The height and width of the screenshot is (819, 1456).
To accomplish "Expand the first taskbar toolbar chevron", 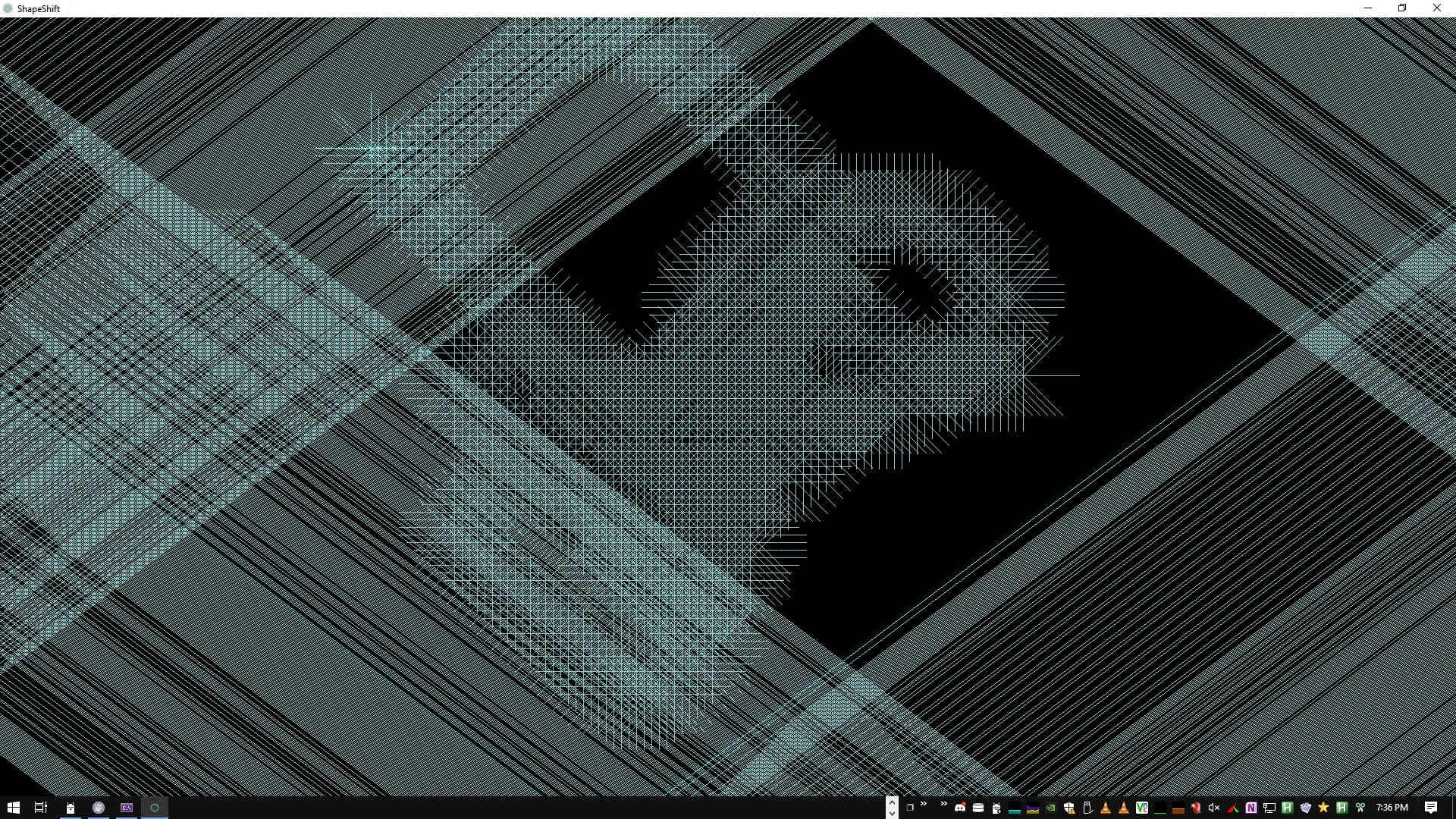I will (924, 804).
